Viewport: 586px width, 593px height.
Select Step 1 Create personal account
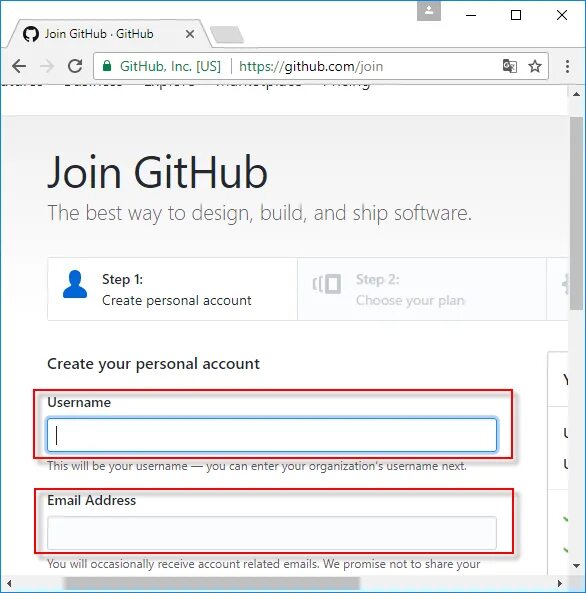(x=173, y=289)
